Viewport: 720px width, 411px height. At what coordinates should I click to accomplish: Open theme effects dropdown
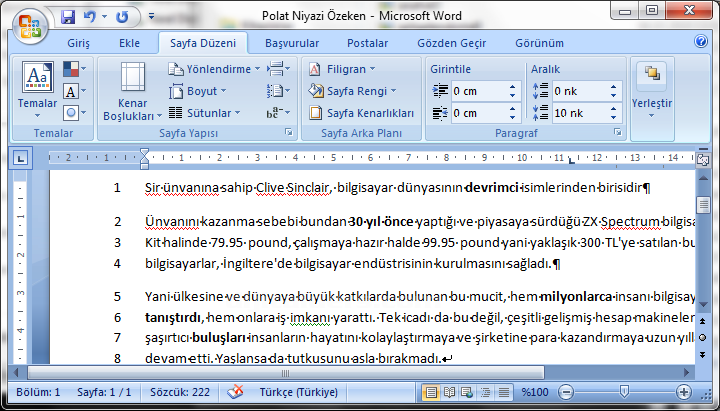[x=74, y=113]
